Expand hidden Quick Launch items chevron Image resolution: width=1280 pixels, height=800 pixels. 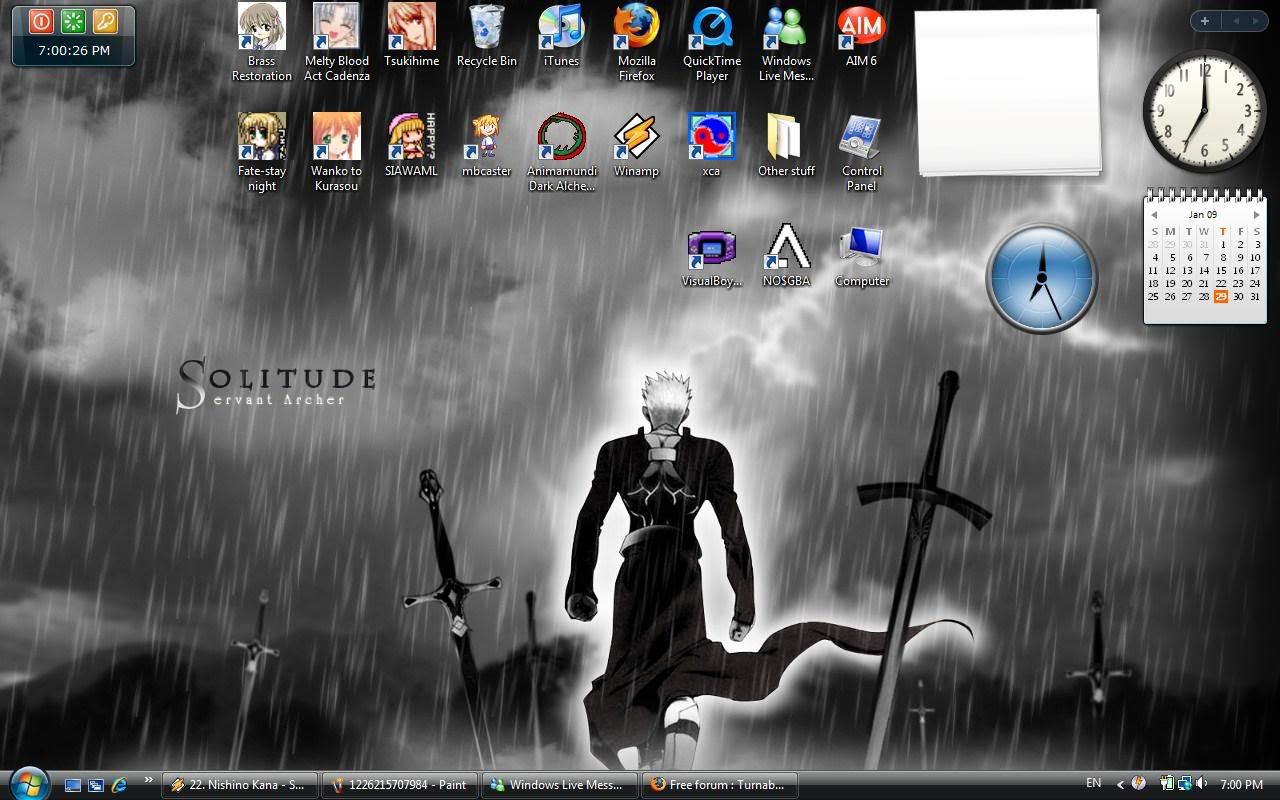[x=149, y=780]
